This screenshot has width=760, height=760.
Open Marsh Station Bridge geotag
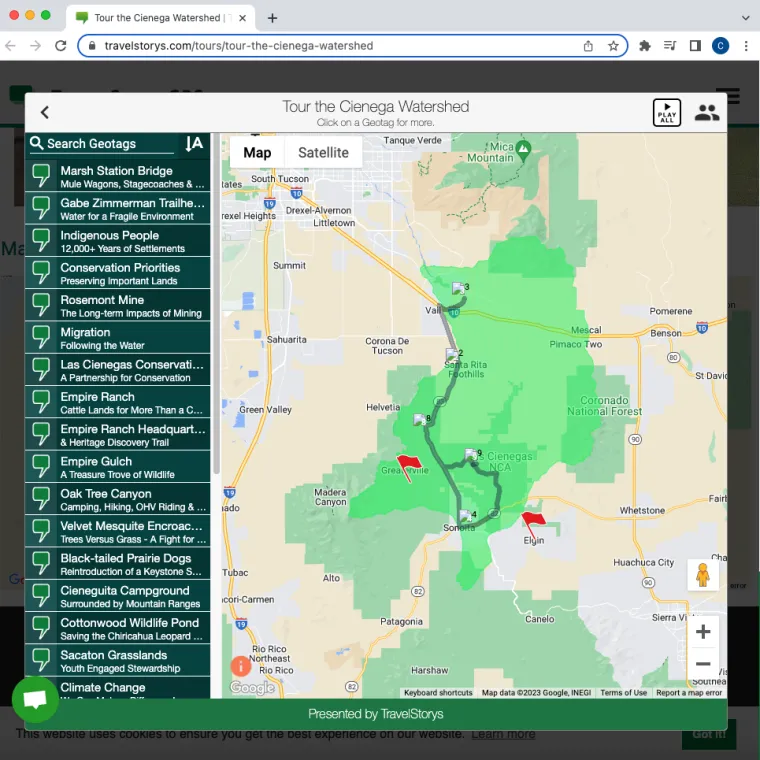point(118,176)
